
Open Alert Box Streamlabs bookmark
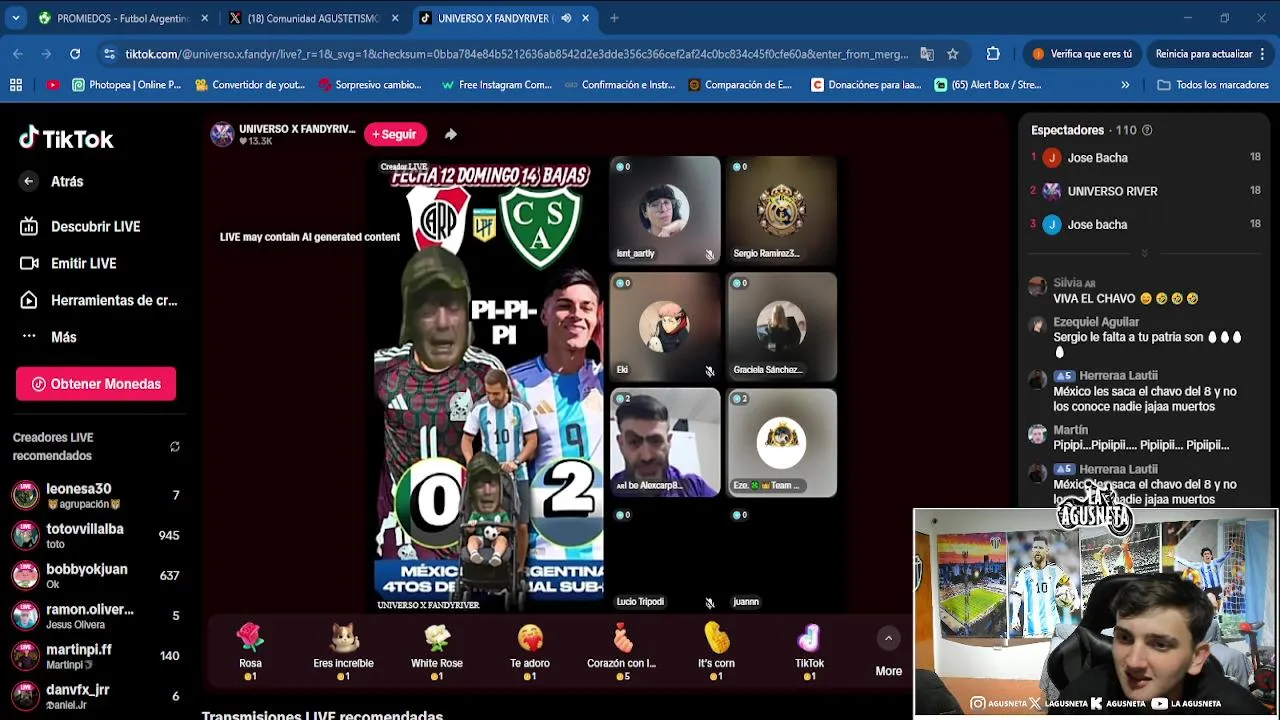tap(988, 85)
